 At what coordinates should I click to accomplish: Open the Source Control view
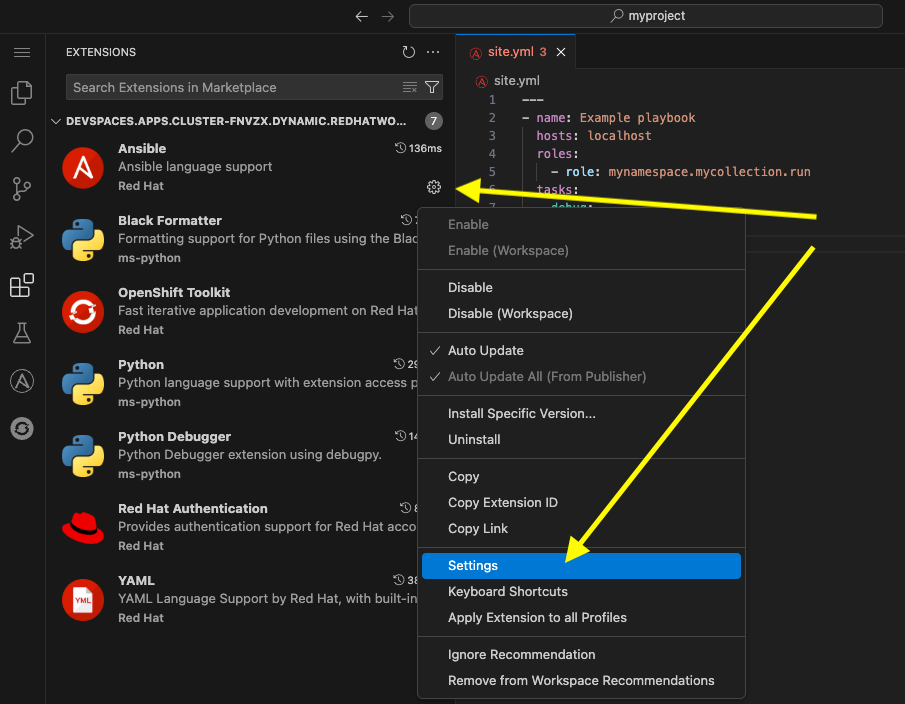pos(22,188)
